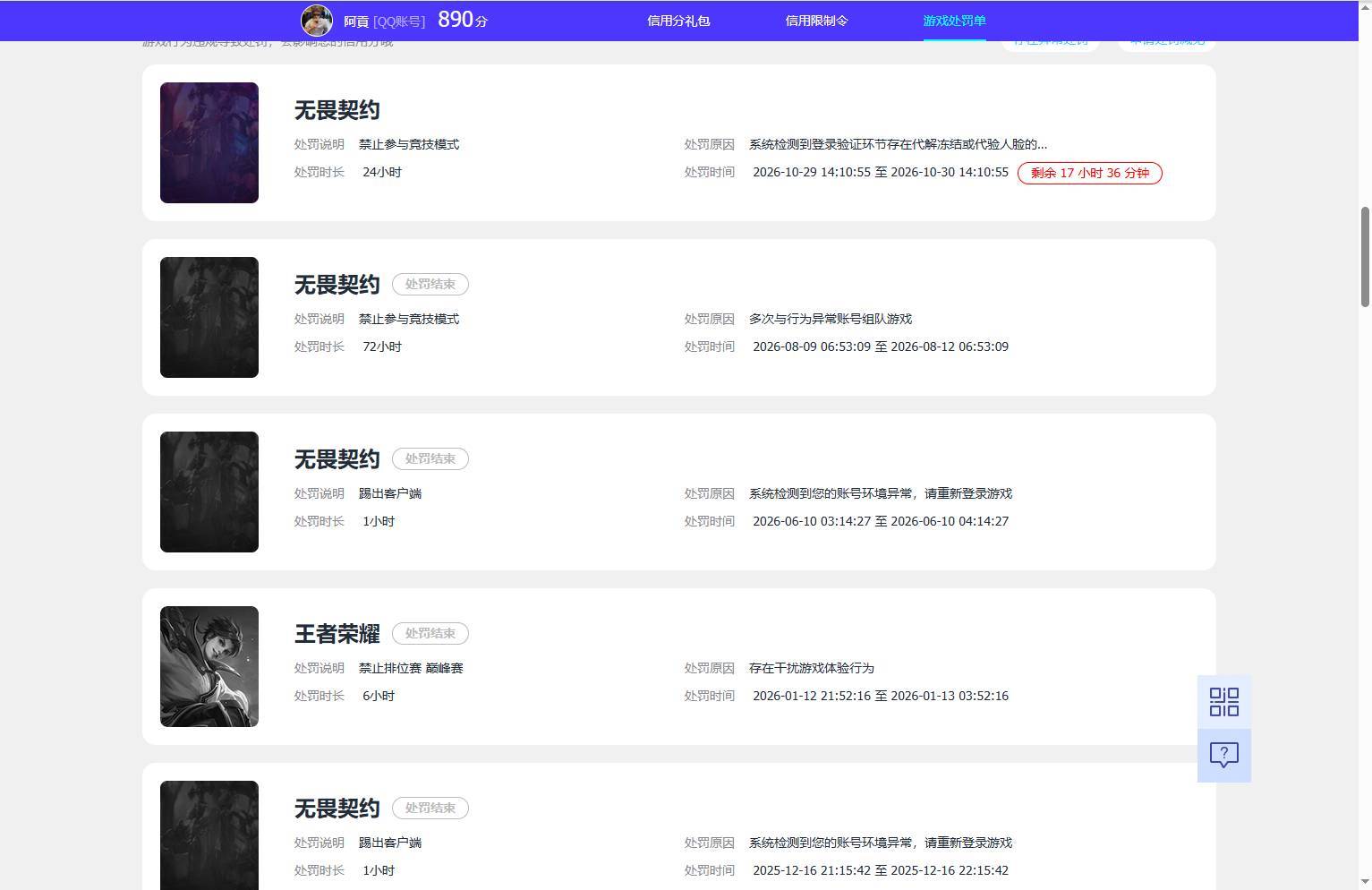Click time range starting 2025-12-16 21:15:42
This screenshot has height=890, width=1372.
pyautogui.click(x=881, y=870)
